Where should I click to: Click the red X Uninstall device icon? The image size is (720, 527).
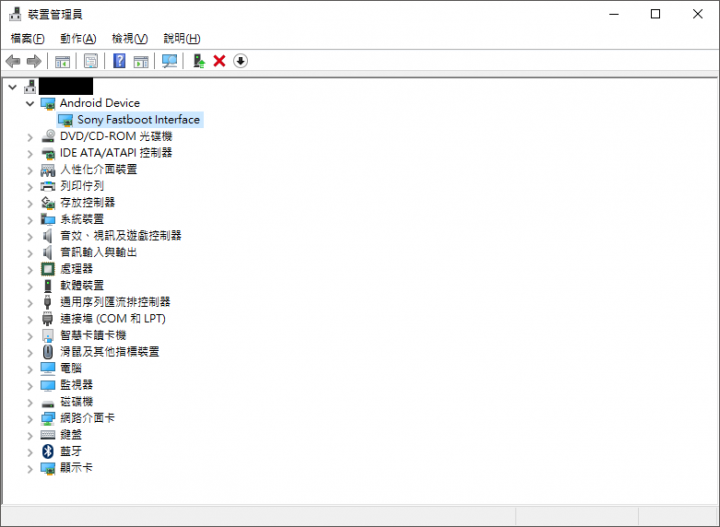click(219, 61)
